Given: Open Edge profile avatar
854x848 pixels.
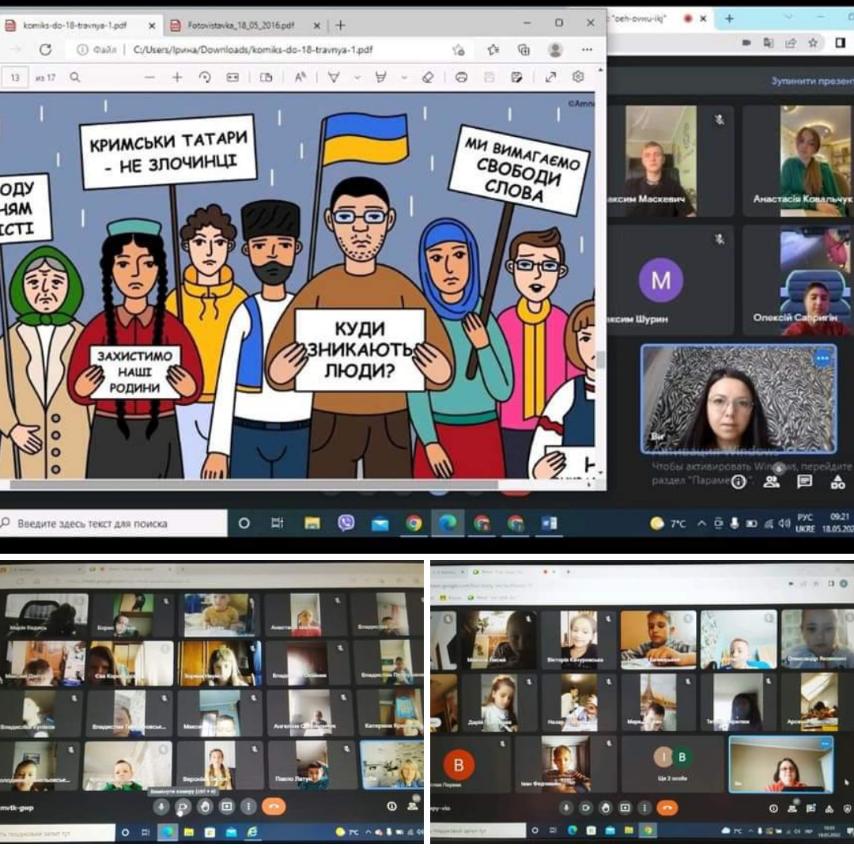Looking at the screenshot, I should point(555,50).
